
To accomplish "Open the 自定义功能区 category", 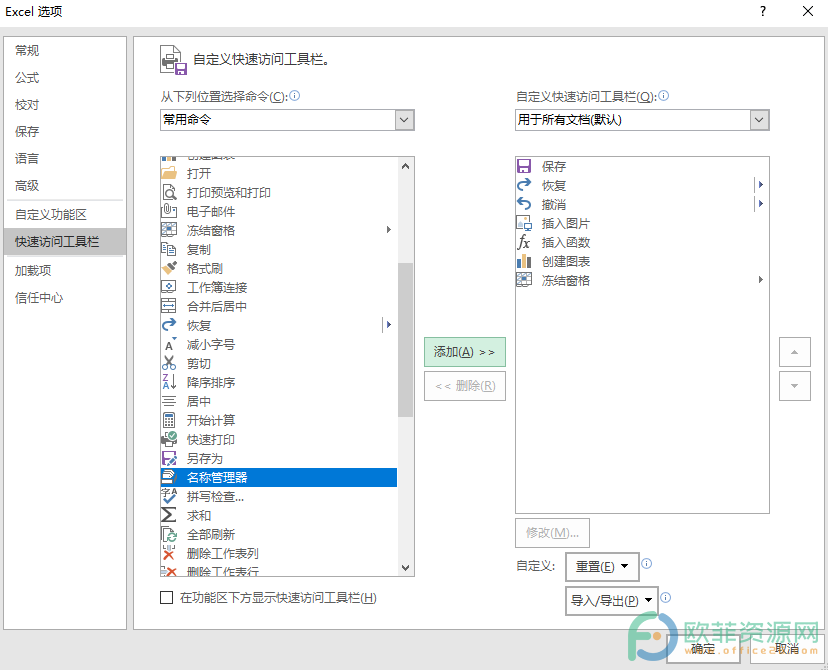I will pyautogui.click(x=51, y=214).
